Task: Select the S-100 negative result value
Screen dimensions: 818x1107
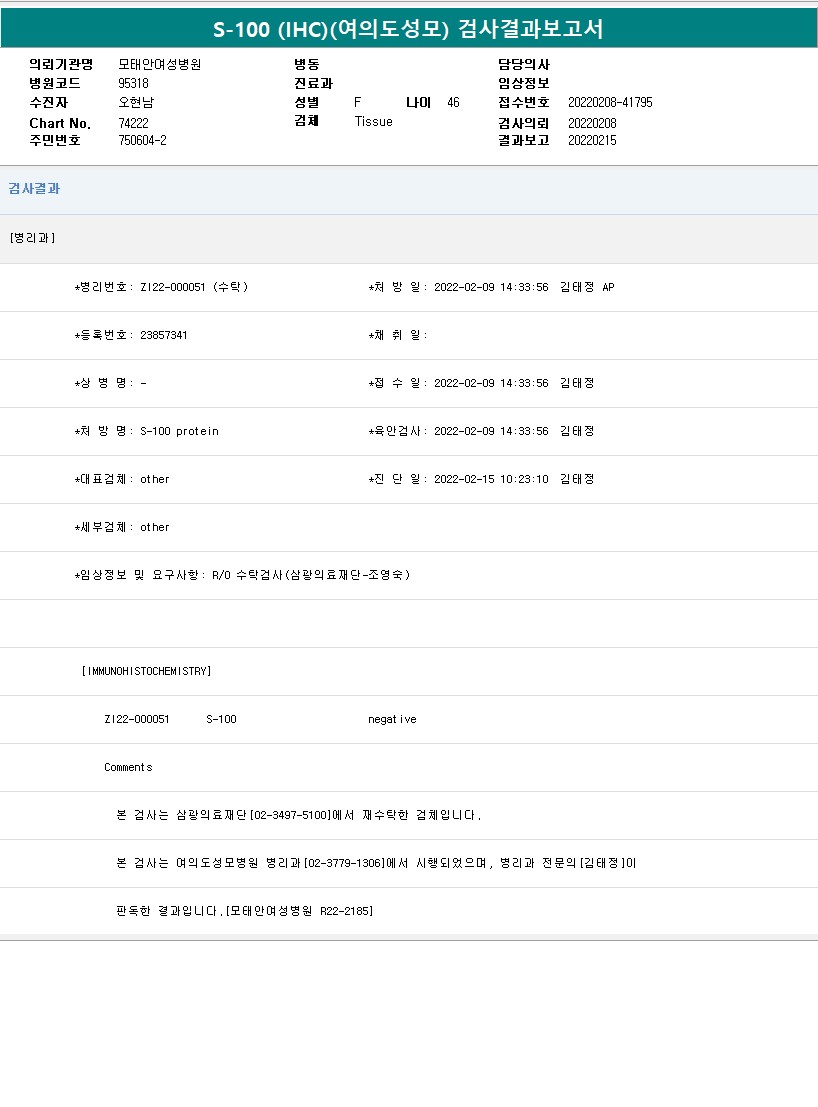Action: 392,719
